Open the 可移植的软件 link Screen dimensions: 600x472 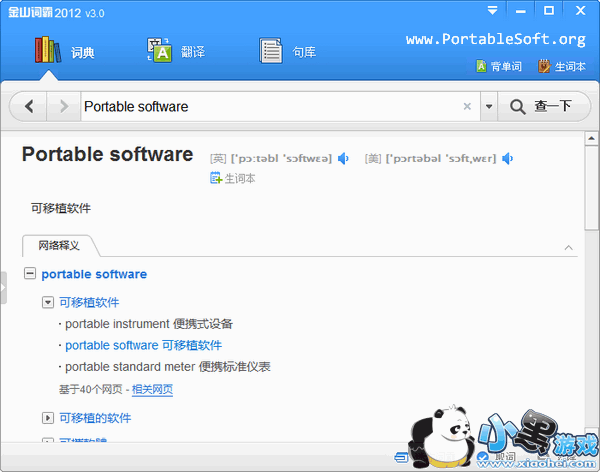95,418
